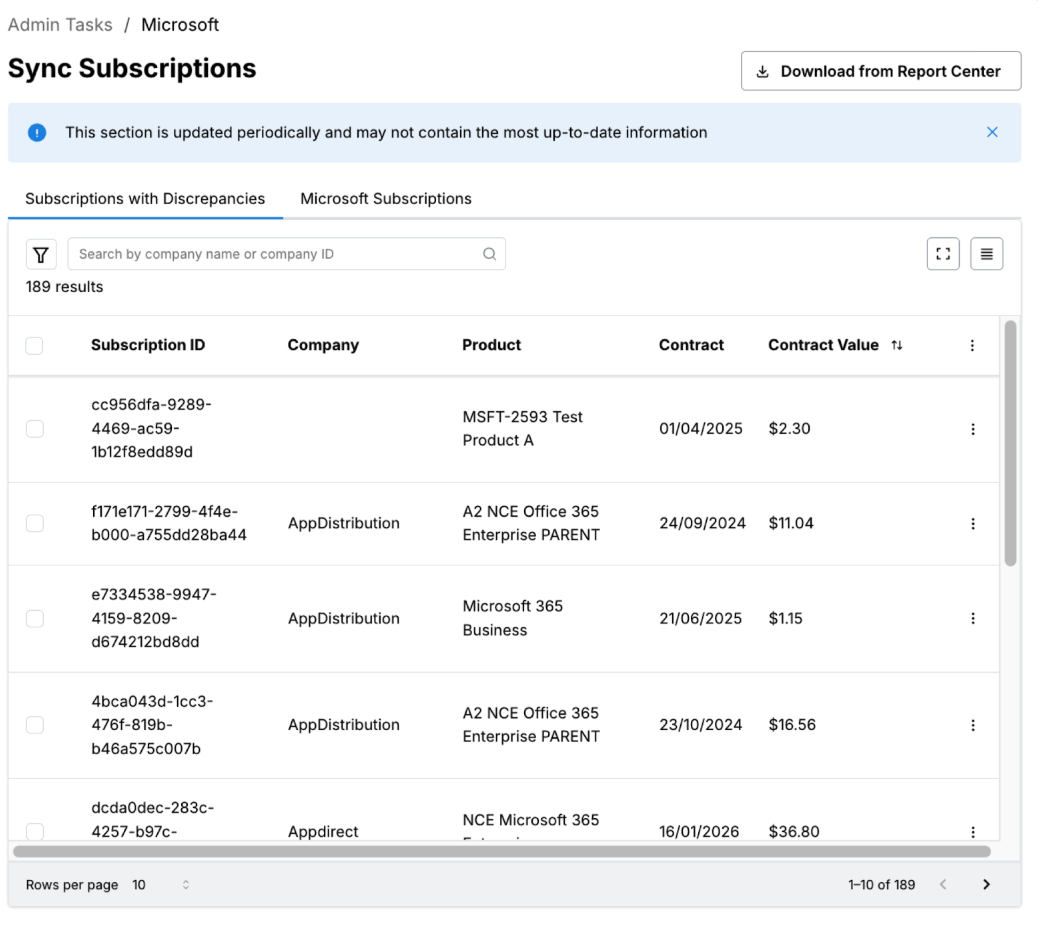Click contract value $16.56
This screenshot has width=1038, height=928.
point(792,725)
